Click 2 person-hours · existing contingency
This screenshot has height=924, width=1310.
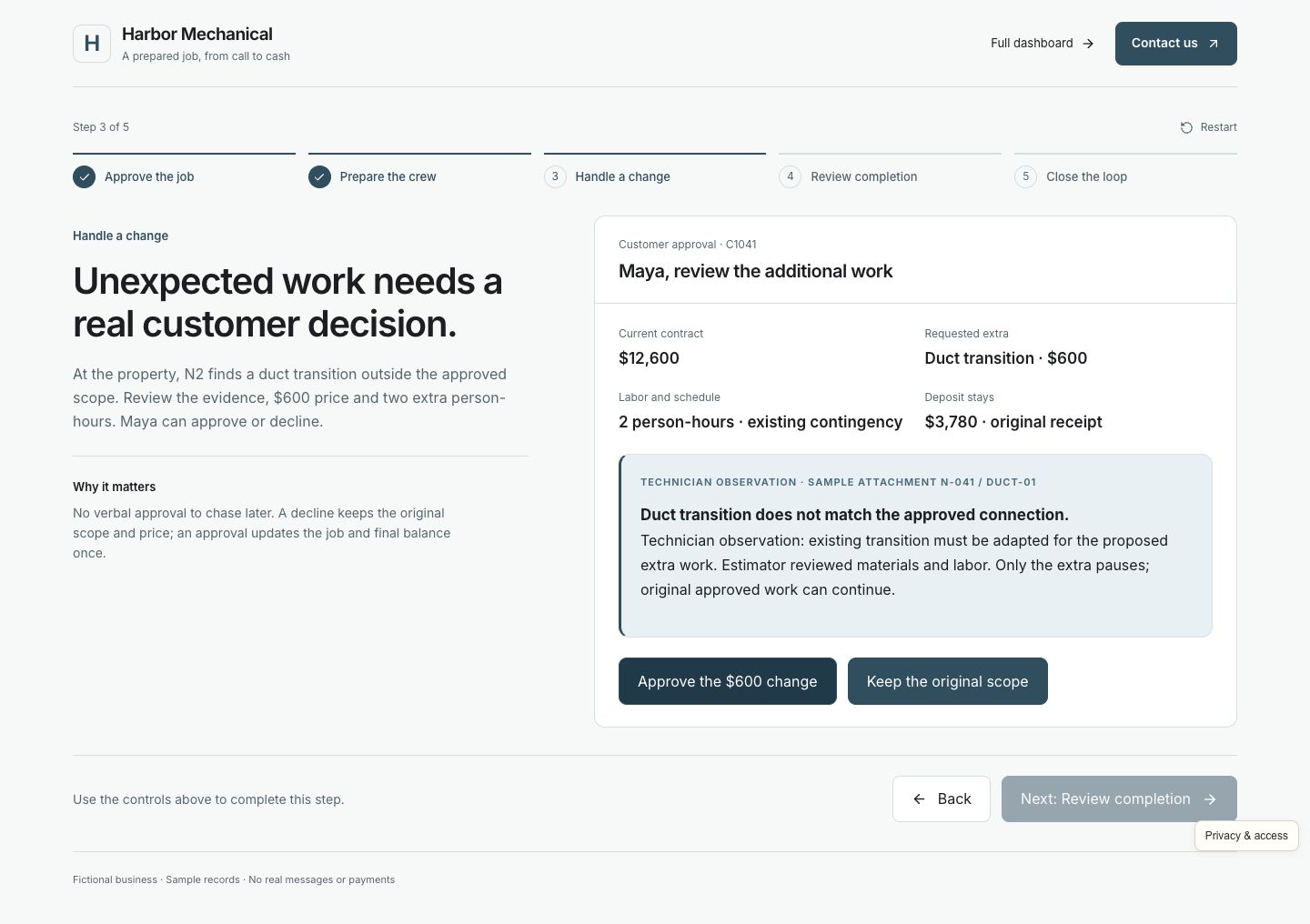coord(761,422)
